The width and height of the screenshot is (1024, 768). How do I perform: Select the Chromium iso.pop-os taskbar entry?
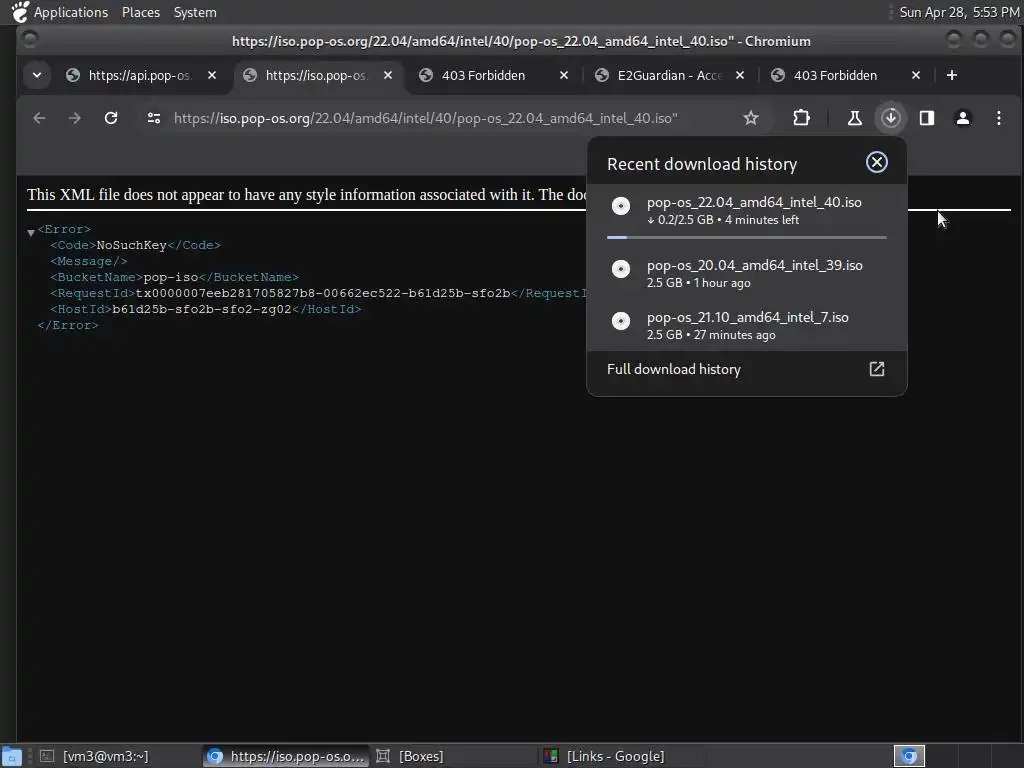coord(286,756)
